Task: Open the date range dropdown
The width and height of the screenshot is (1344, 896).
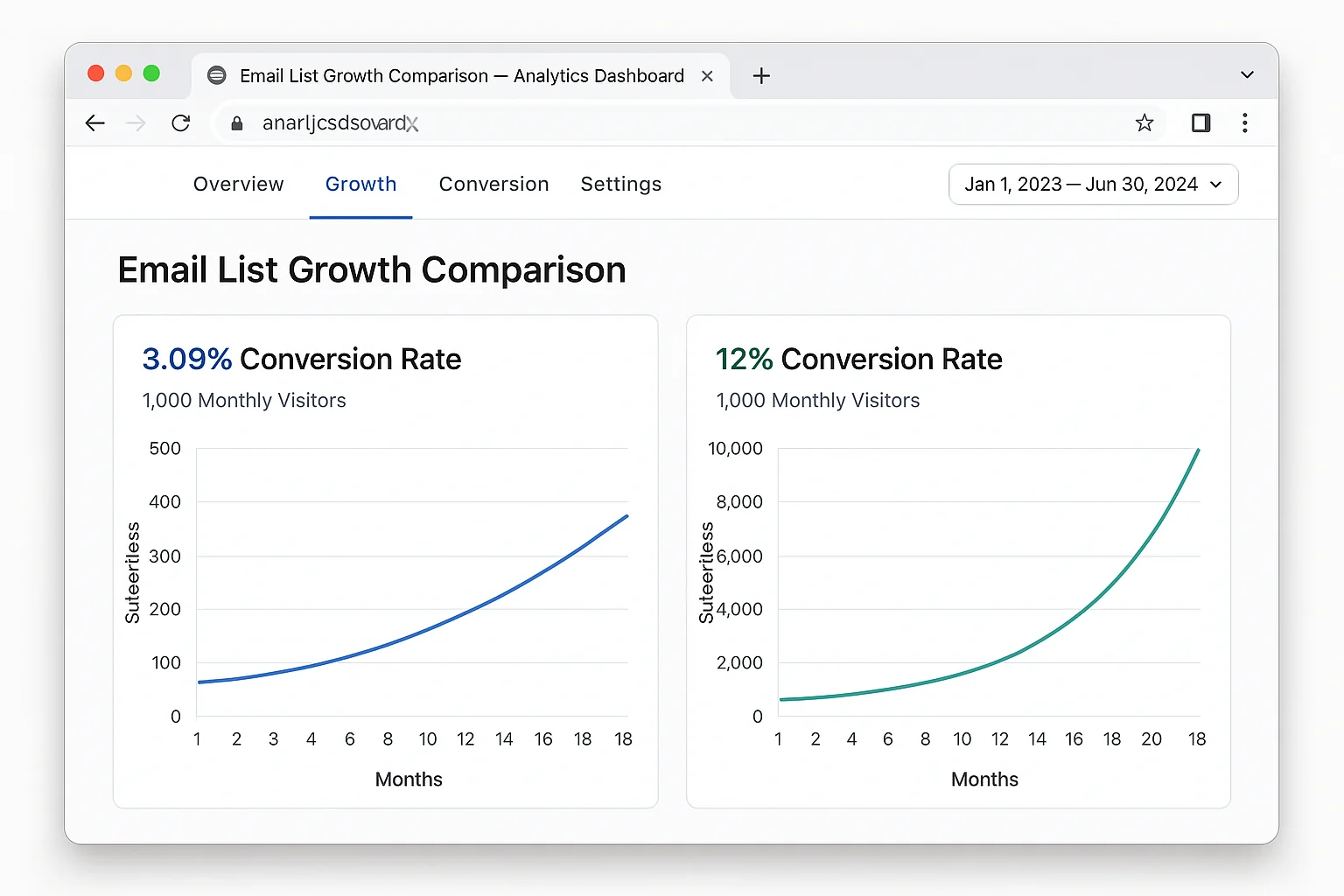Action: coord(1092,184)
